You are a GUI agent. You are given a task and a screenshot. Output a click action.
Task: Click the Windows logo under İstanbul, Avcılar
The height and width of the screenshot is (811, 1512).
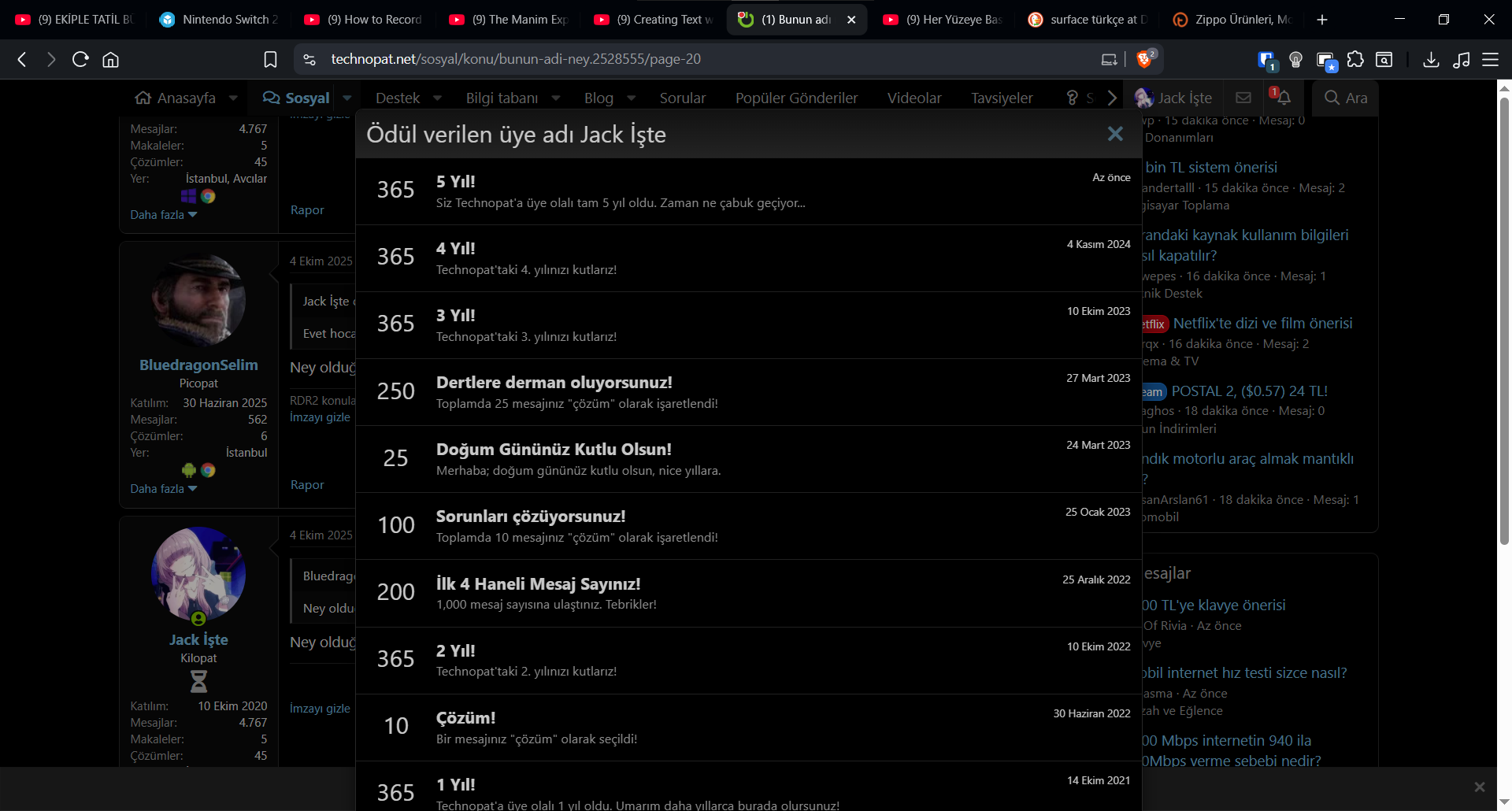click(188, 196)
